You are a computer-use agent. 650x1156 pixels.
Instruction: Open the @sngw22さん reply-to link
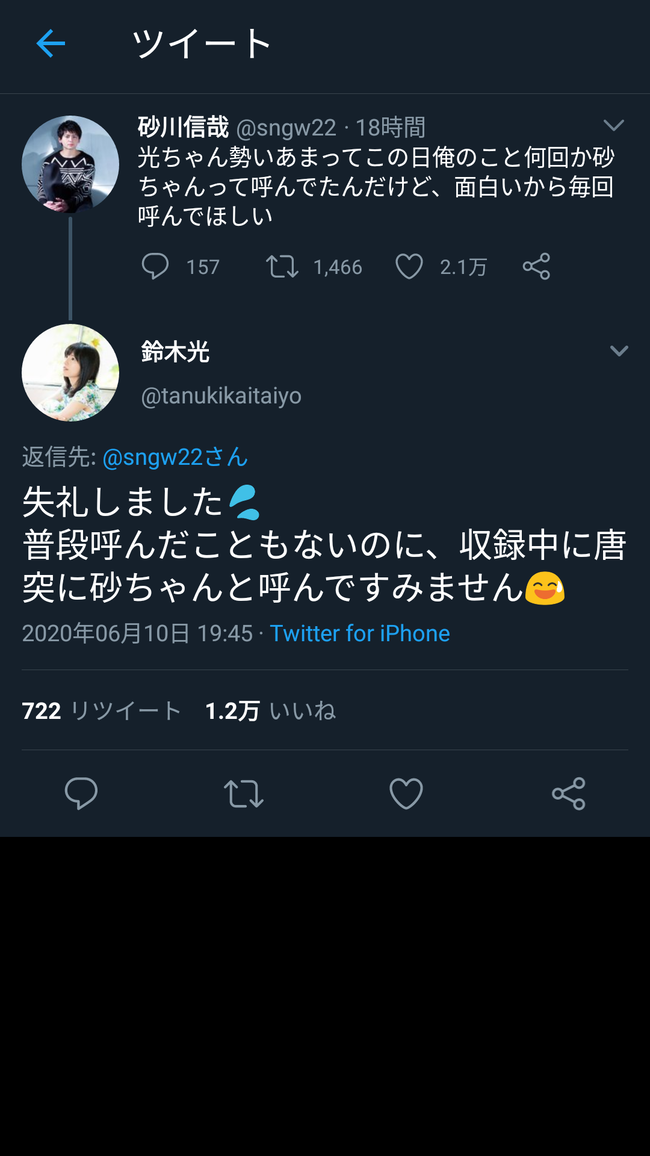(175, 457)
